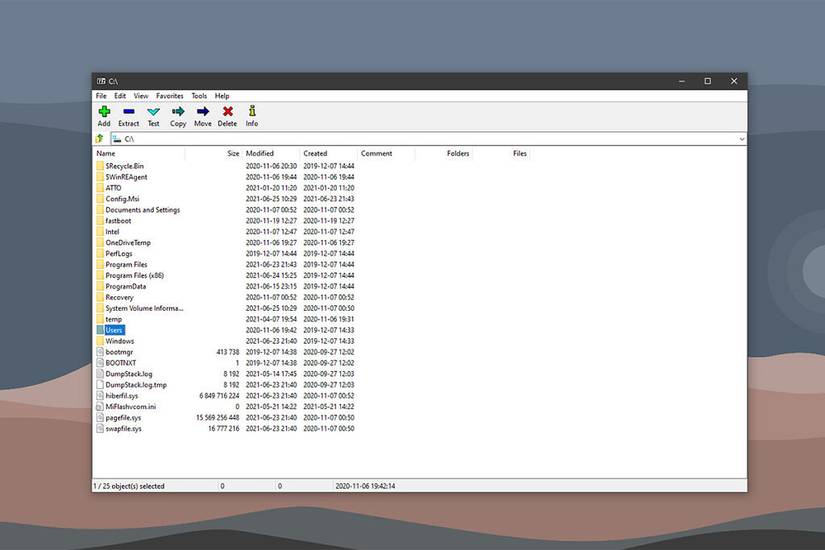
Task: Open the File menu
Action: coord(101,96)
